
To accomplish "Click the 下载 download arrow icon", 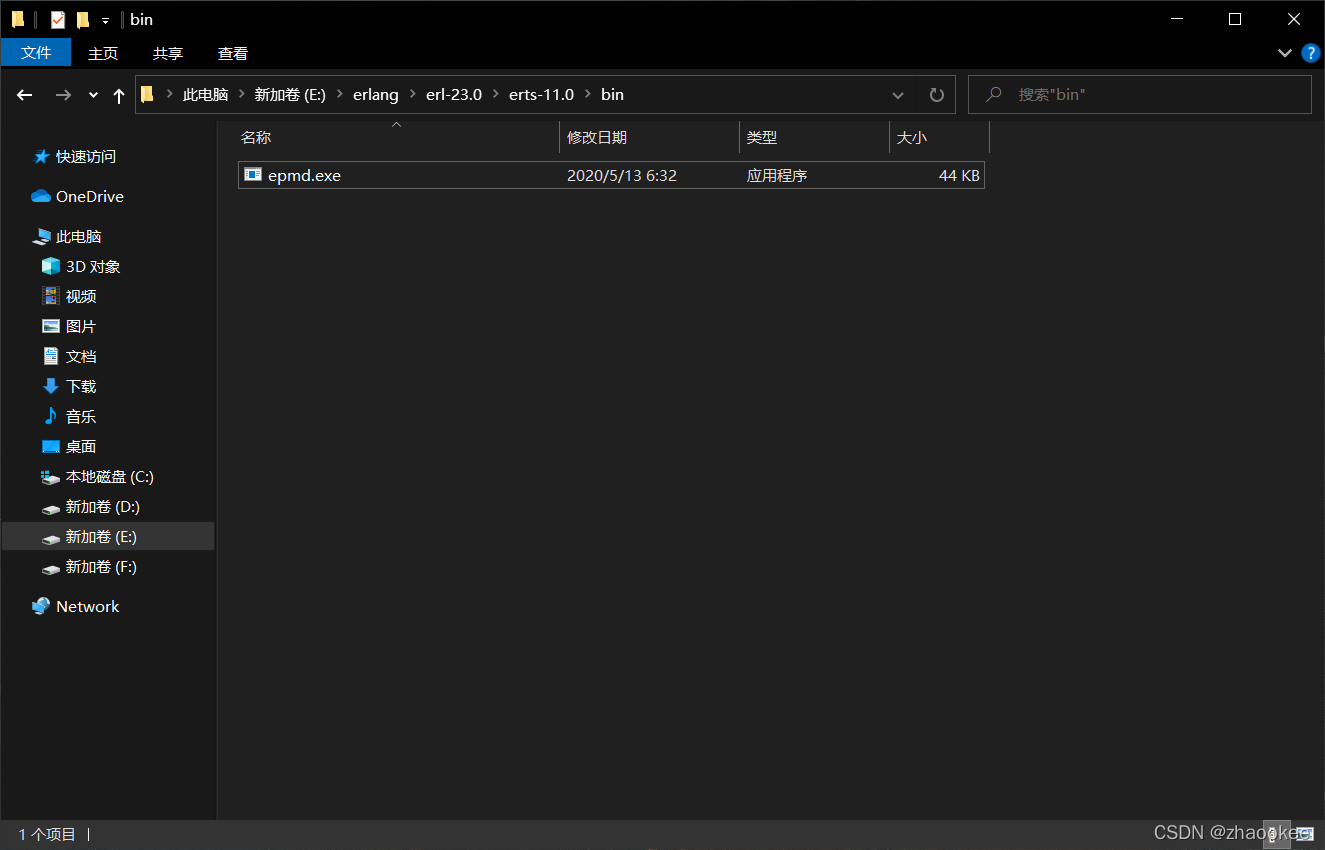I will pos(51,386).
